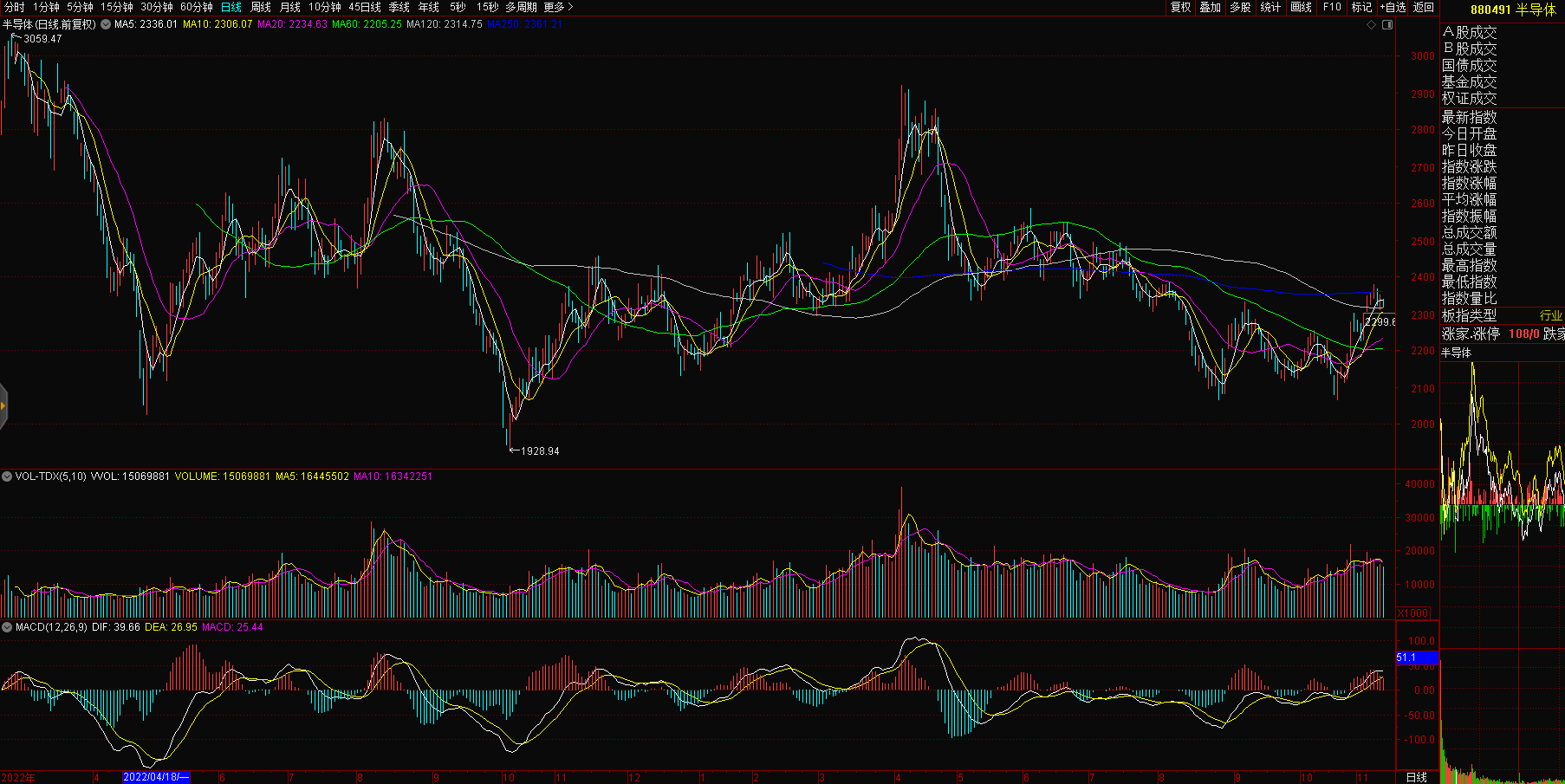Select the 45日线 period tab
Image resolution: width=1565 pixels, height=784 pixels.
(x=365, y=7)
